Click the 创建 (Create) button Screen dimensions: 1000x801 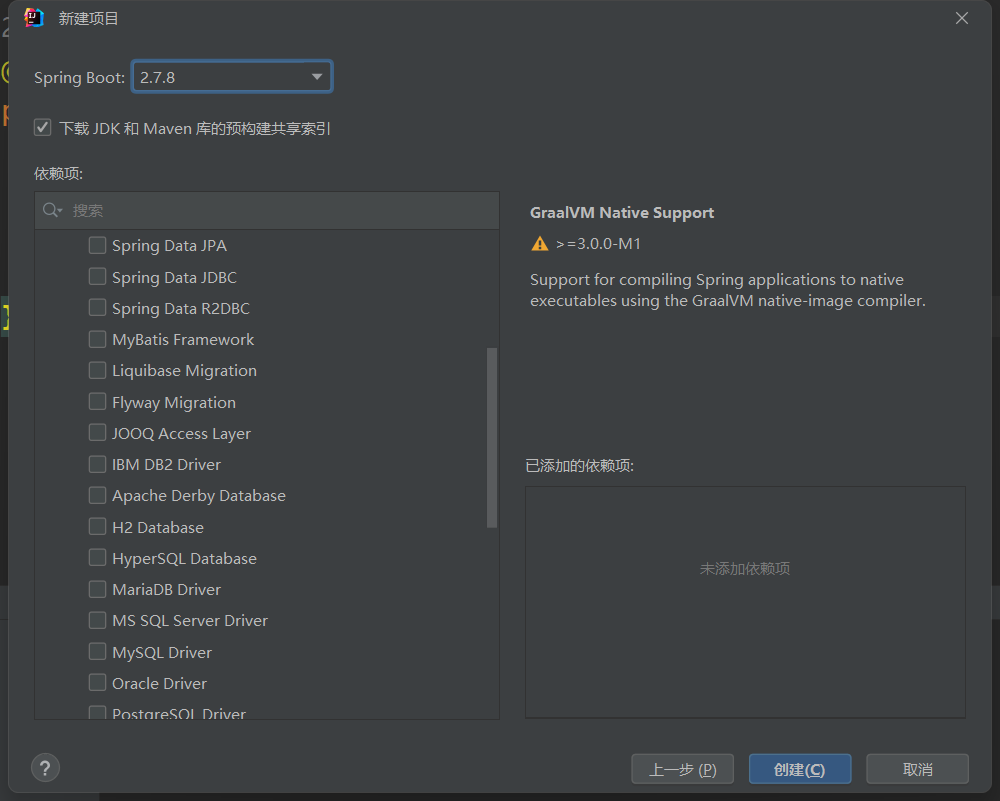(x=799, y=769)
